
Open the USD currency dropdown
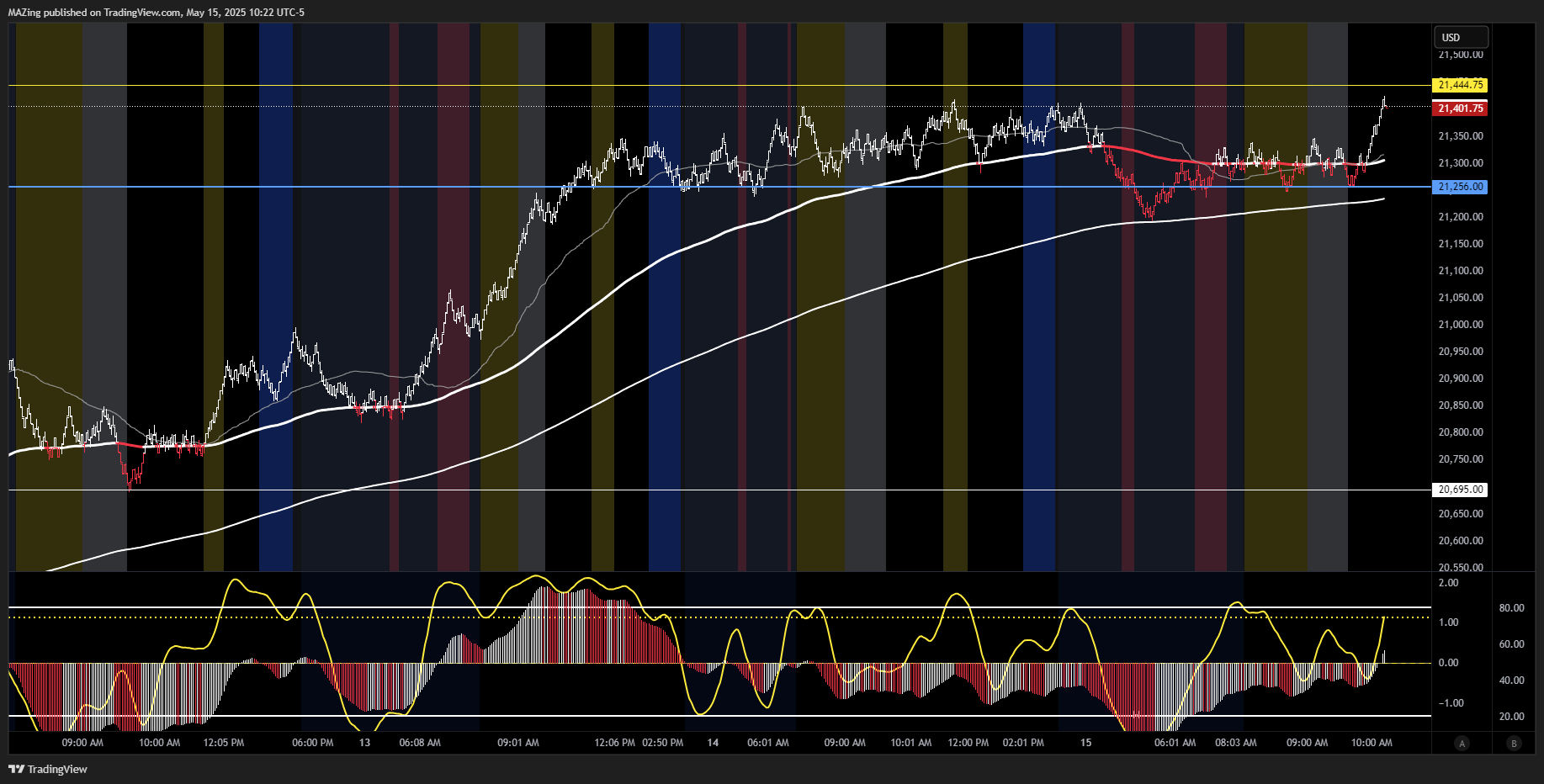point(1461,37)
